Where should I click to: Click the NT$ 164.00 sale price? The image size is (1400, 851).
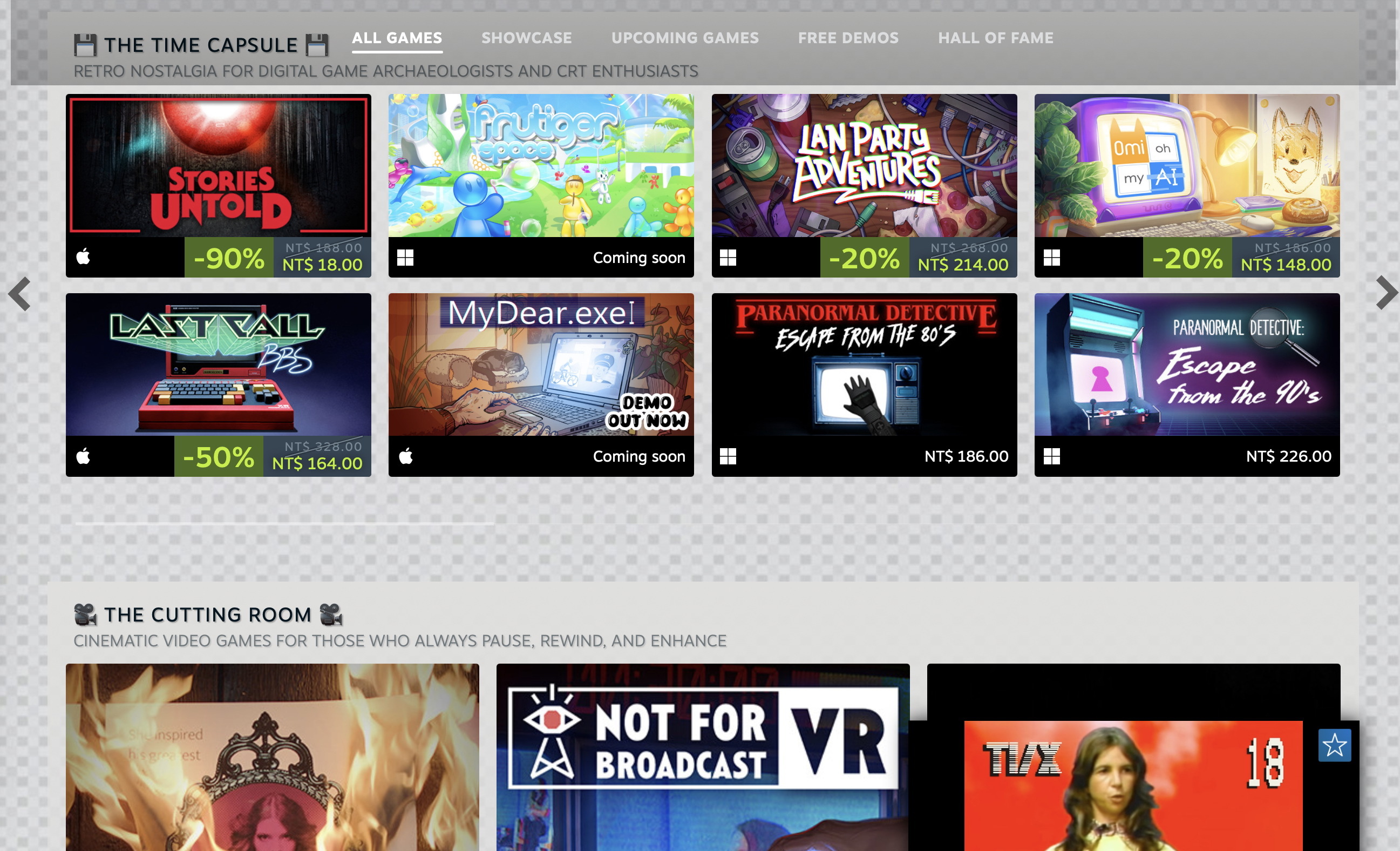click(317, 464)
